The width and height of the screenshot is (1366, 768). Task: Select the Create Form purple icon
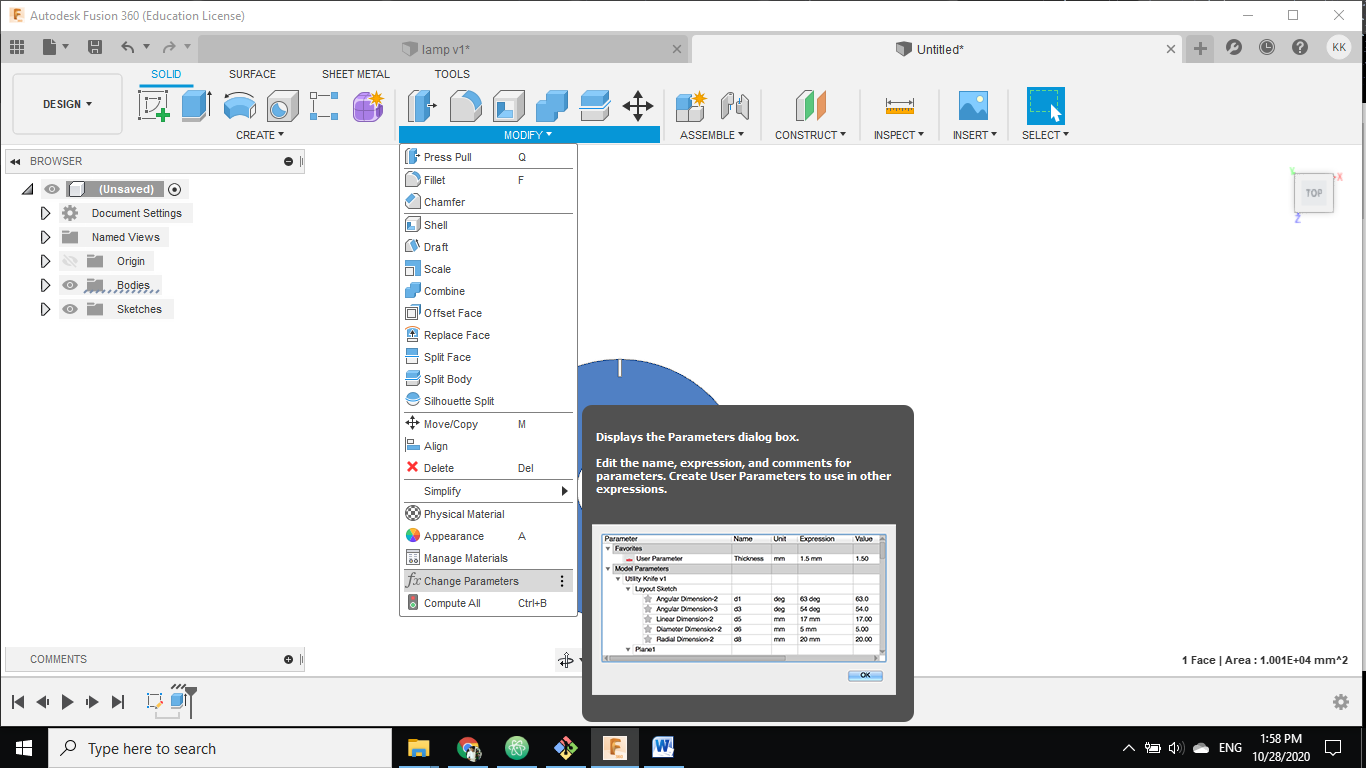[x=368, y=105]
